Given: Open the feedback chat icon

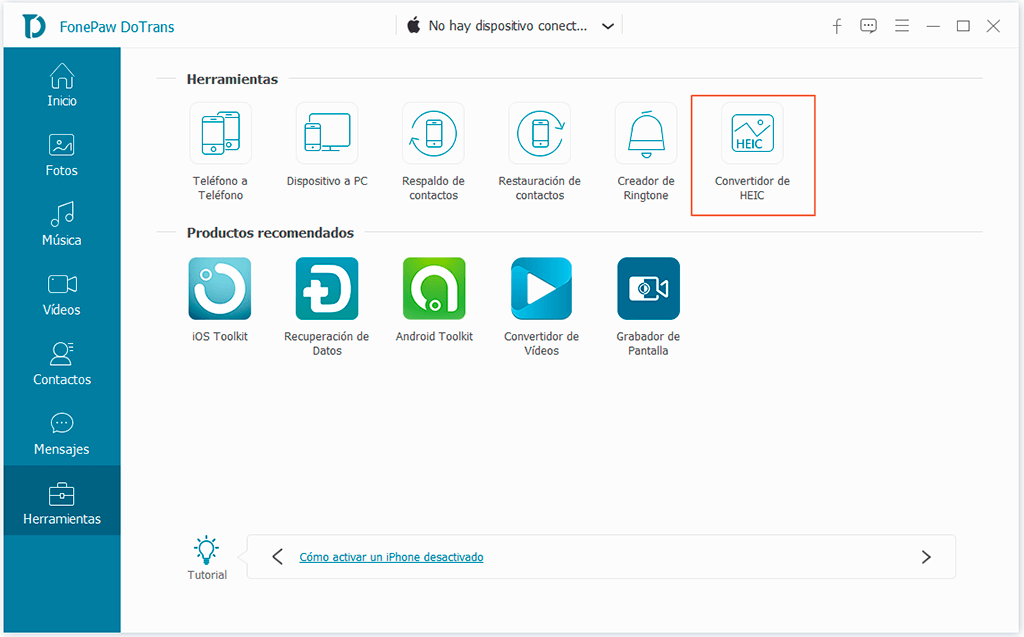Looking at the screenshot, I should coord(868,26).
